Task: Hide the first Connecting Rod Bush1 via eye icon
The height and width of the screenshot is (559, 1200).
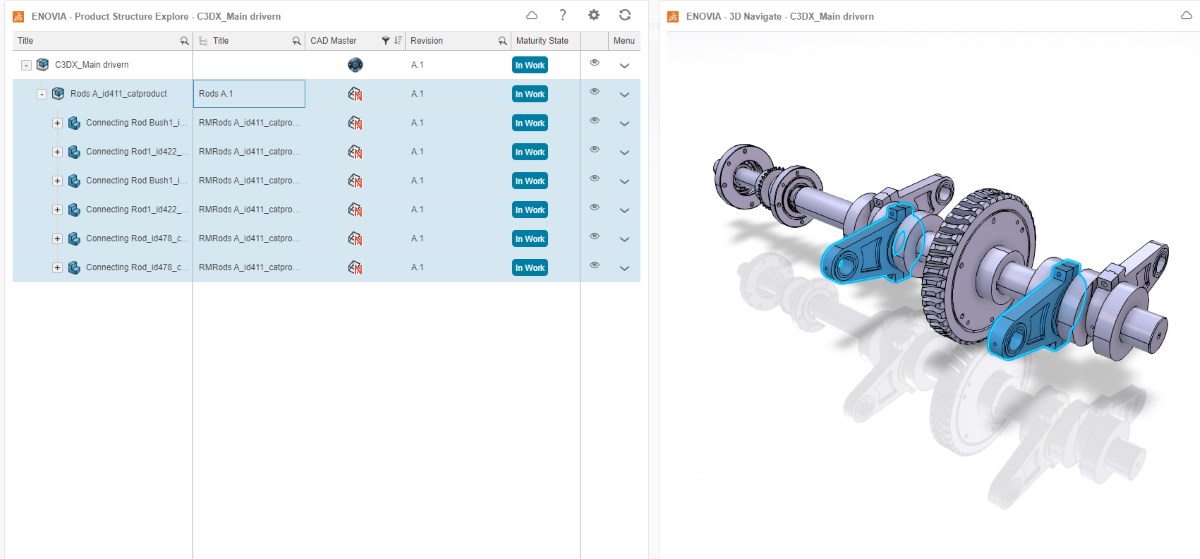Action: click(594, 120)
